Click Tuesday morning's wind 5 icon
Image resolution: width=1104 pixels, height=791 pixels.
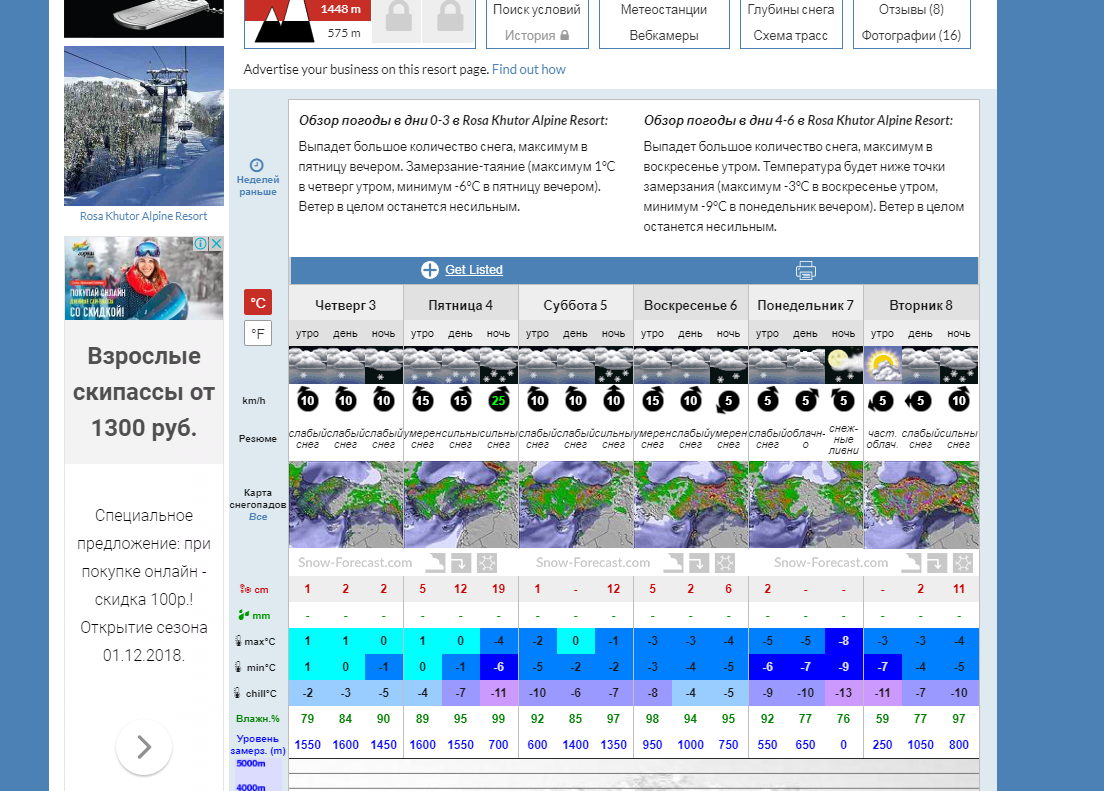882,401
